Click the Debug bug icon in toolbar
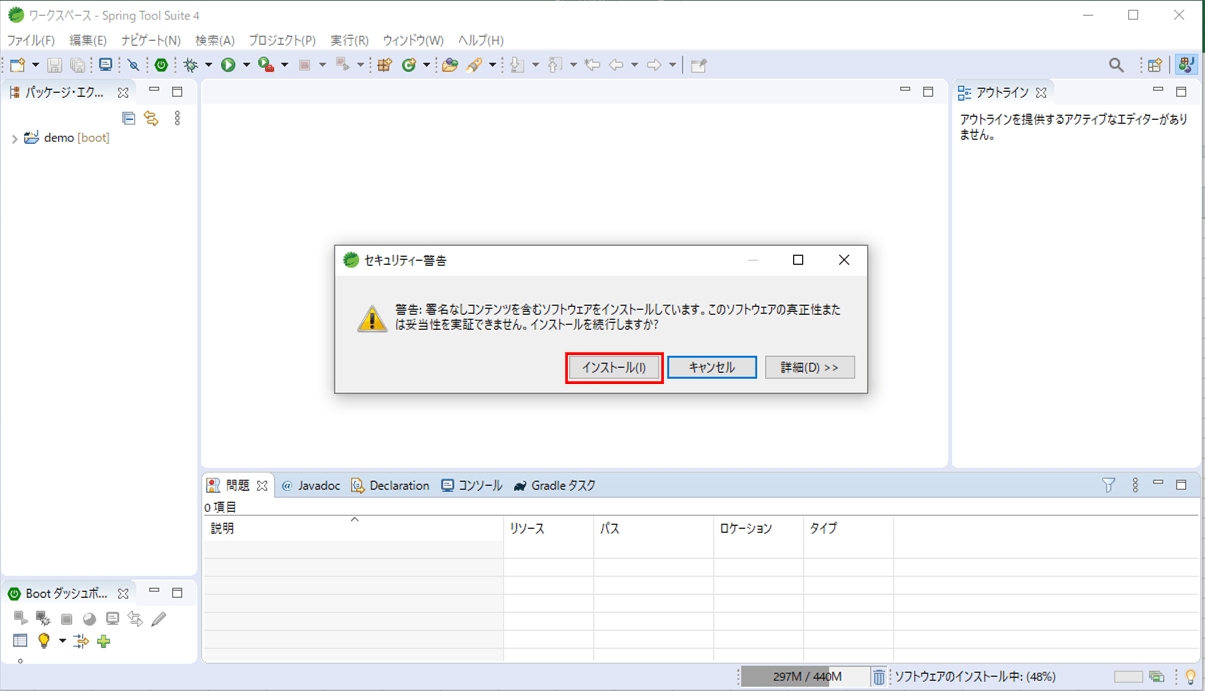The height and width of the screenshot is (691, 1205). tap(190, 65)
